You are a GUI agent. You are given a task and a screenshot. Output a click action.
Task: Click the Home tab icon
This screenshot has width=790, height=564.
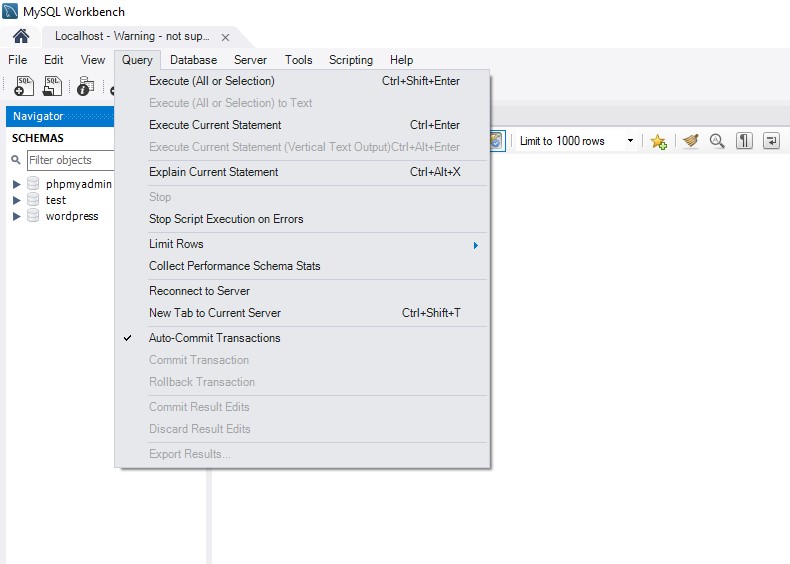(21, 36)
